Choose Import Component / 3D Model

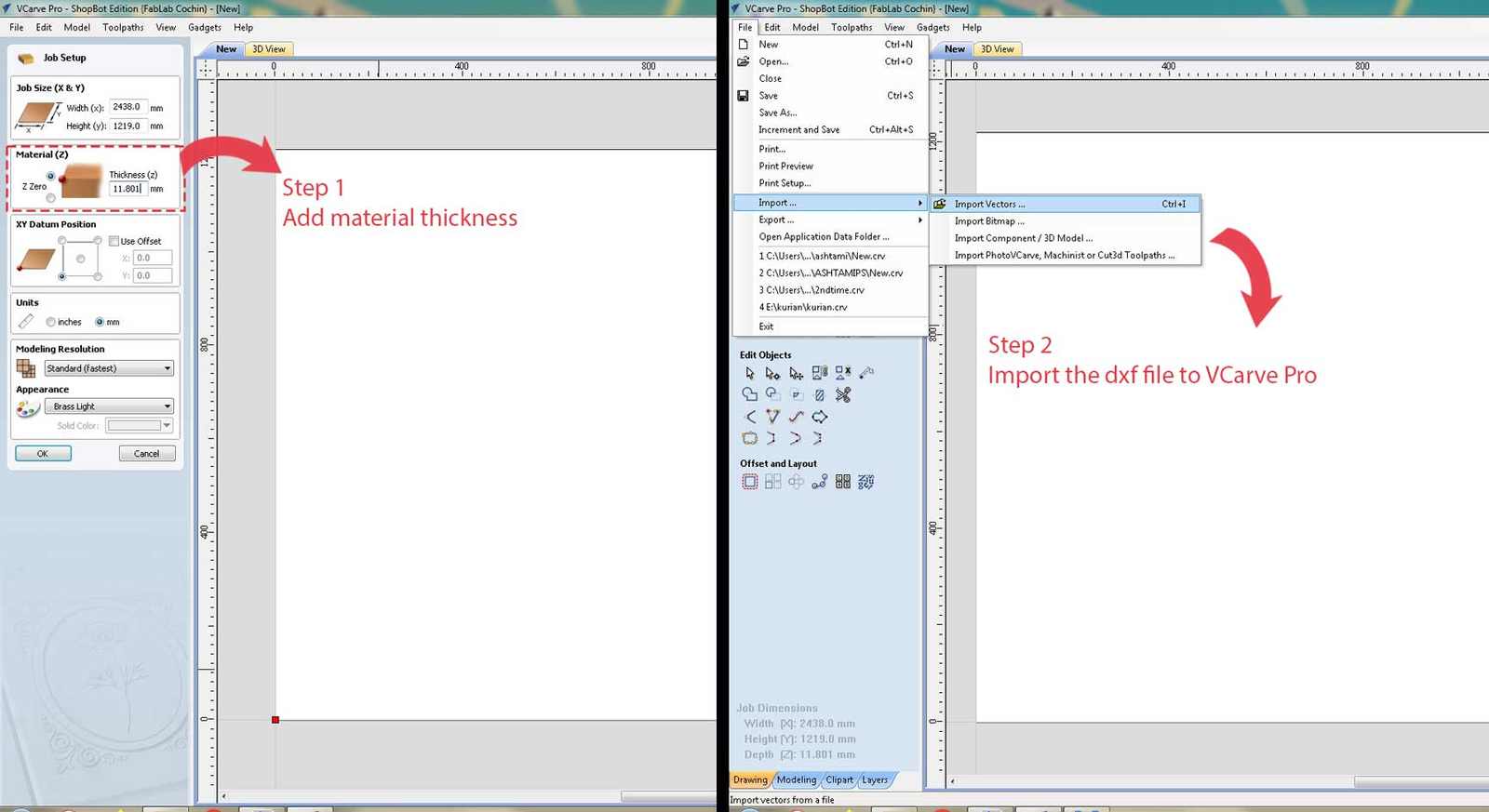[1066, 238]
